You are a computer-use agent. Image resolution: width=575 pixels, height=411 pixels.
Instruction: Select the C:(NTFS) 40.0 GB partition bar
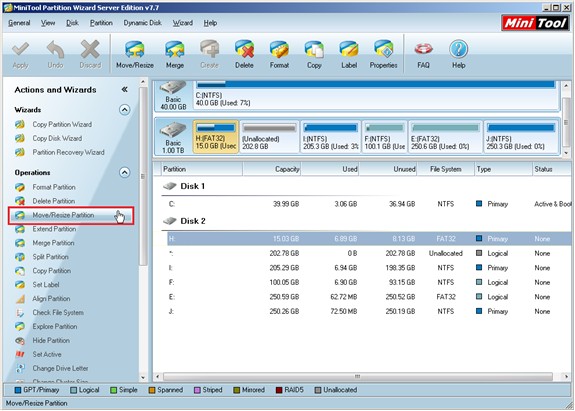376,95
